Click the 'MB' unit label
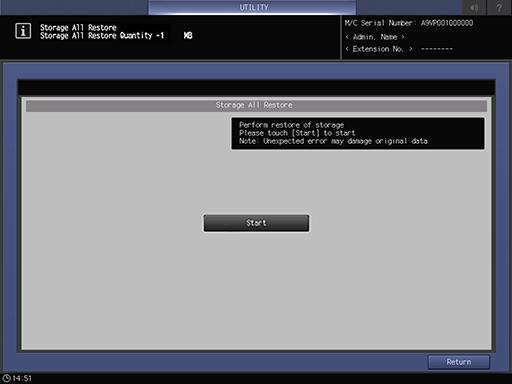This screenshot has height=384, width=512. pos(188,35)
